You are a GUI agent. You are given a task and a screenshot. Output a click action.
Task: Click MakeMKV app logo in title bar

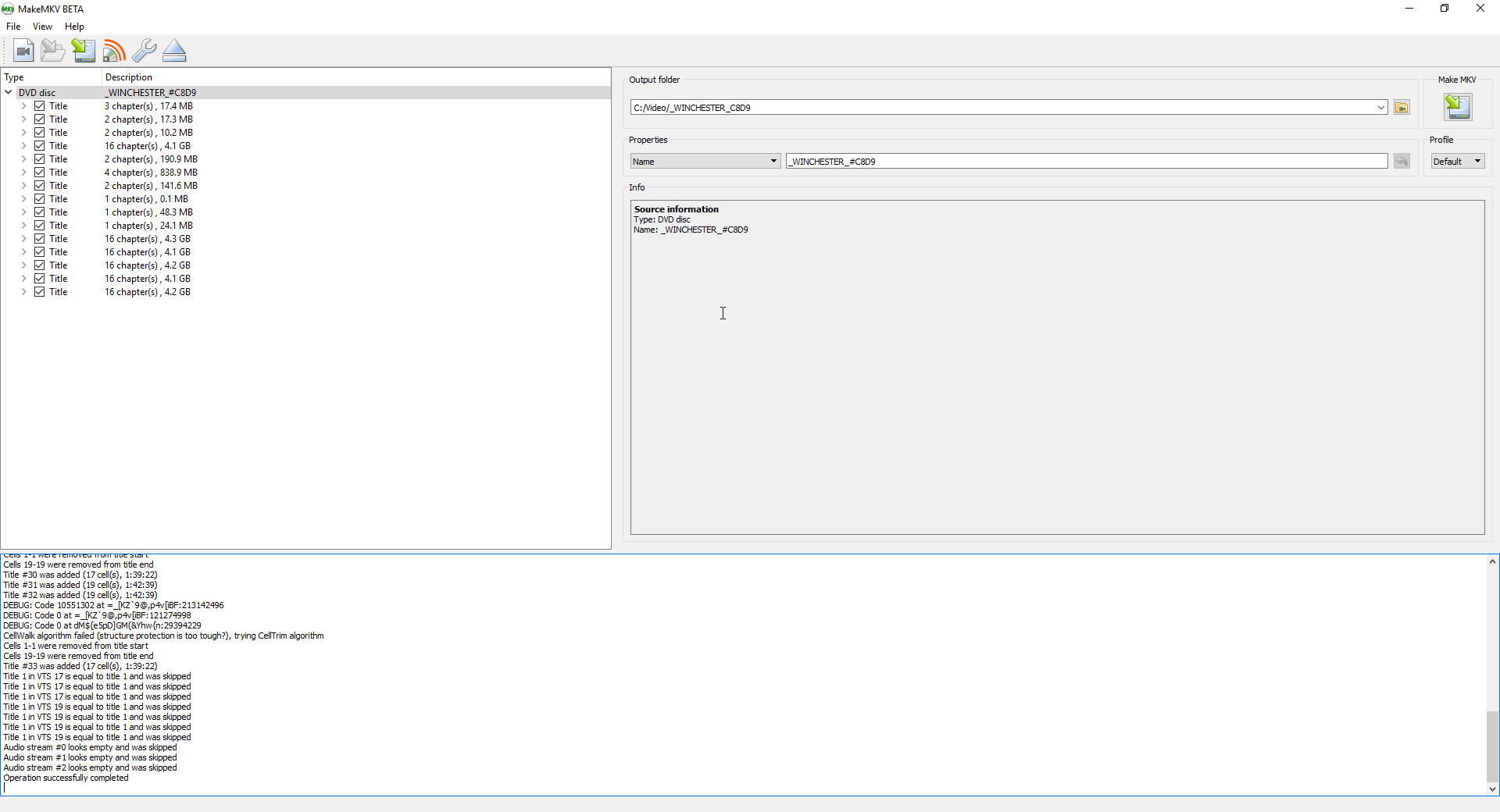tap(8, 9)
